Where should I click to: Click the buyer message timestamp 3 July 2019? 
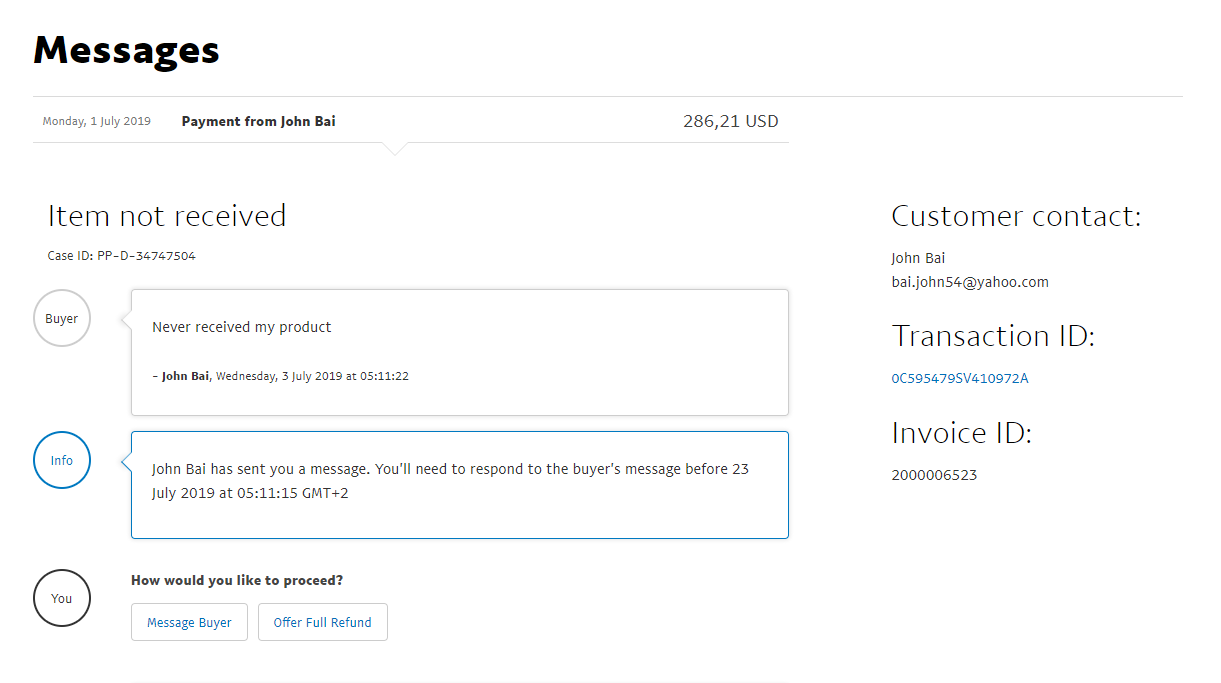312,377
